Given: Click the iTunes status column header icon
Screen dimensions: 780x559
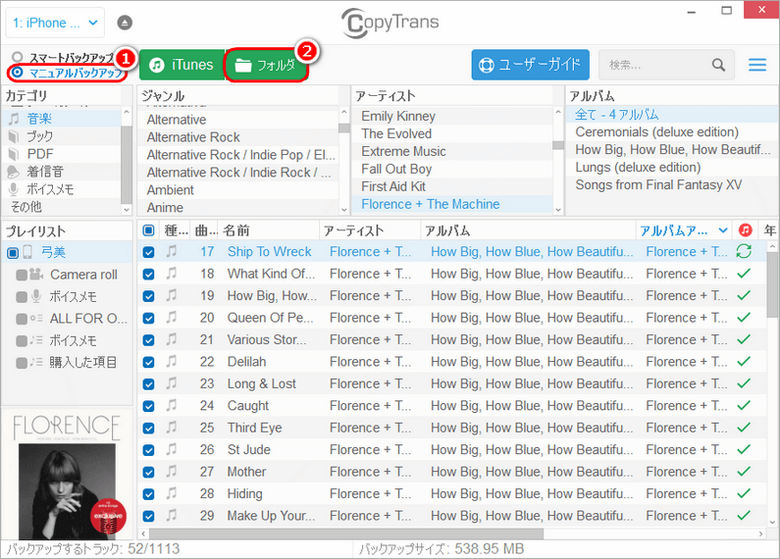Looking at the screenshot, I should [x=745, y=230].
